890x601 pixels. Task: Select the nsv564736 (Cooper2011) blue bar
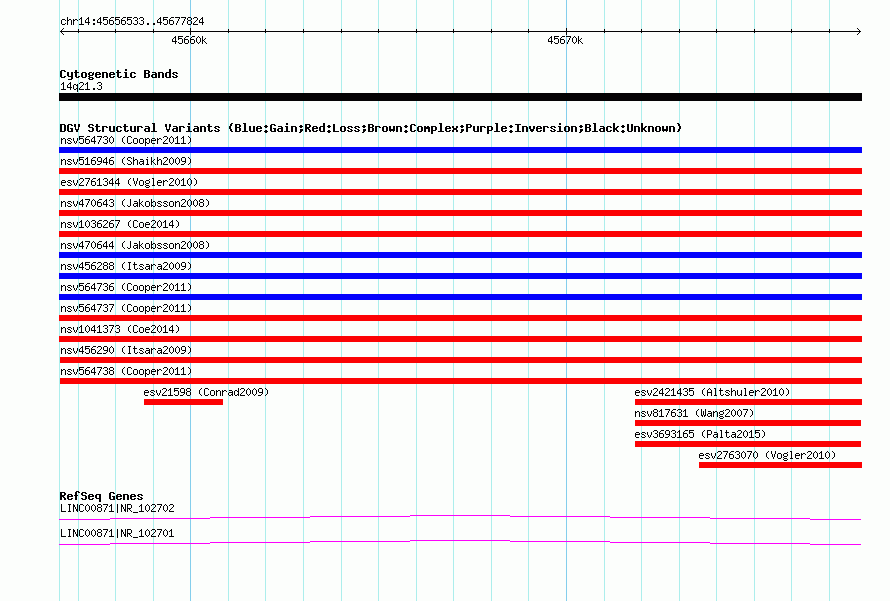pos(460,297)
